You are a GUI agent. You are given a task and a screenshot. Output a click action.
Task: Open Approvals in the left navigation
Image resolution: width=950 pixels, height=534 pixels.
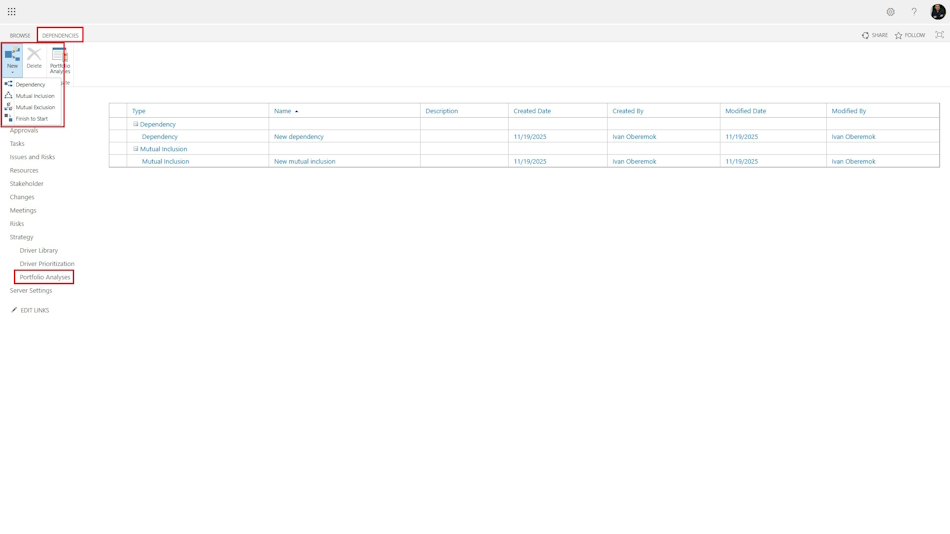coord(24,130)
